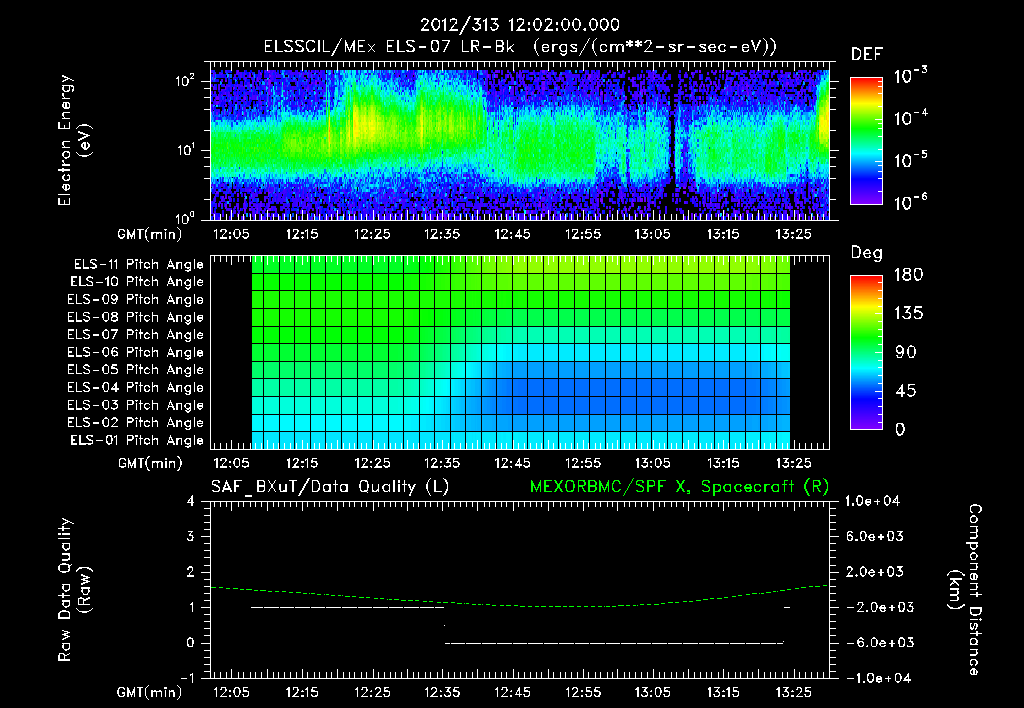Click the 2.0e+03 right axis tick label

tap(876, 571)
